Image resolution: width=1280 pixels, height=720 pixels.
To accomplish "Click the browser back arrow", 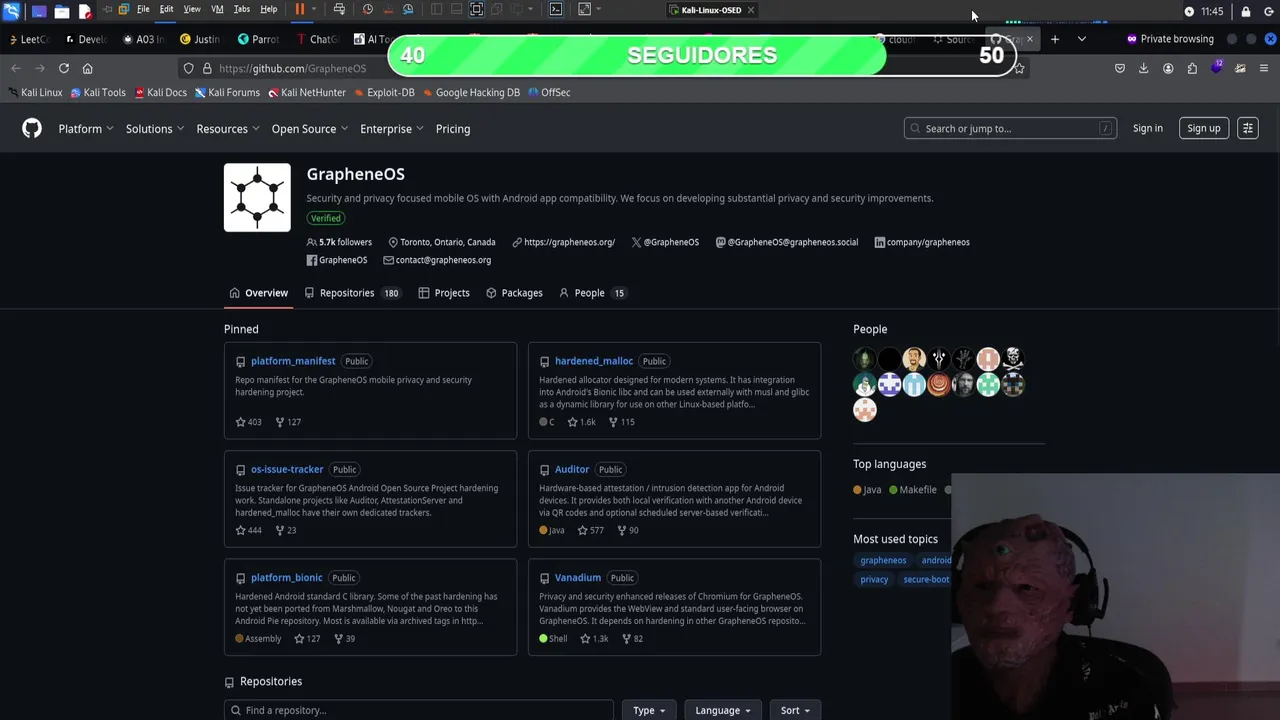I will point(16,68).
